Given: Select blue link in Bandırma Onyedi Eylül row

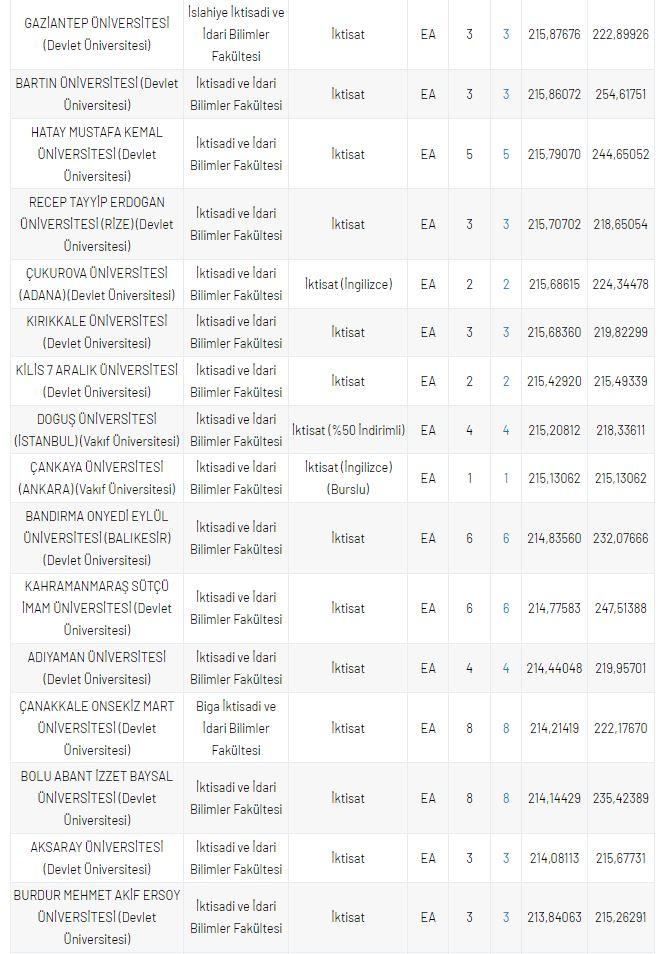Looking at the screenshot, I should pyautogui.click(x=506, y=538).
